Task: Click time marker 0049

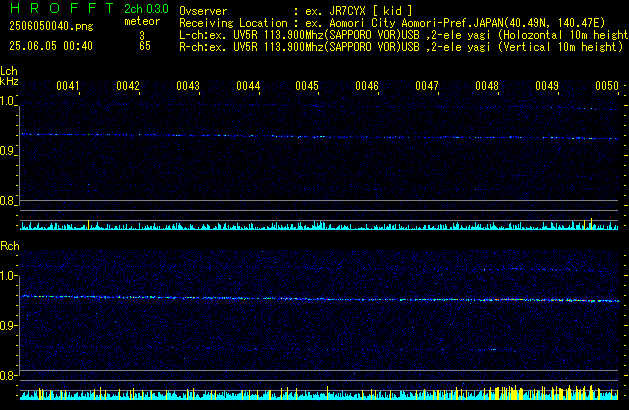Action: [547, 86]
